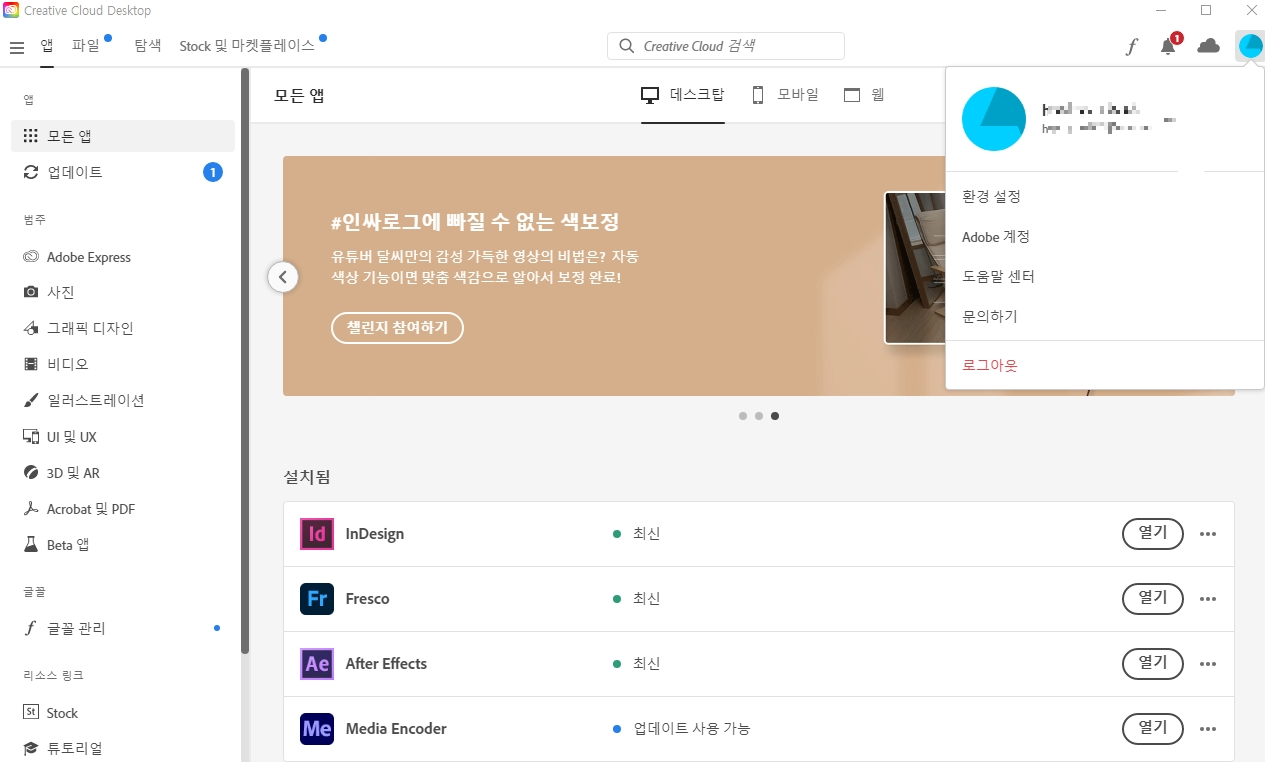Select the 모바일 tab

pyautogui.click(x=785, y=95)
